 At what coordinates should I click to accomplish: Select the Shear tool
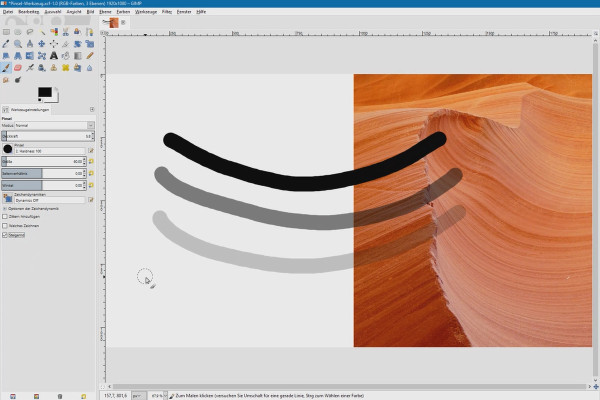pyautogui.click(x=6, y=56)
